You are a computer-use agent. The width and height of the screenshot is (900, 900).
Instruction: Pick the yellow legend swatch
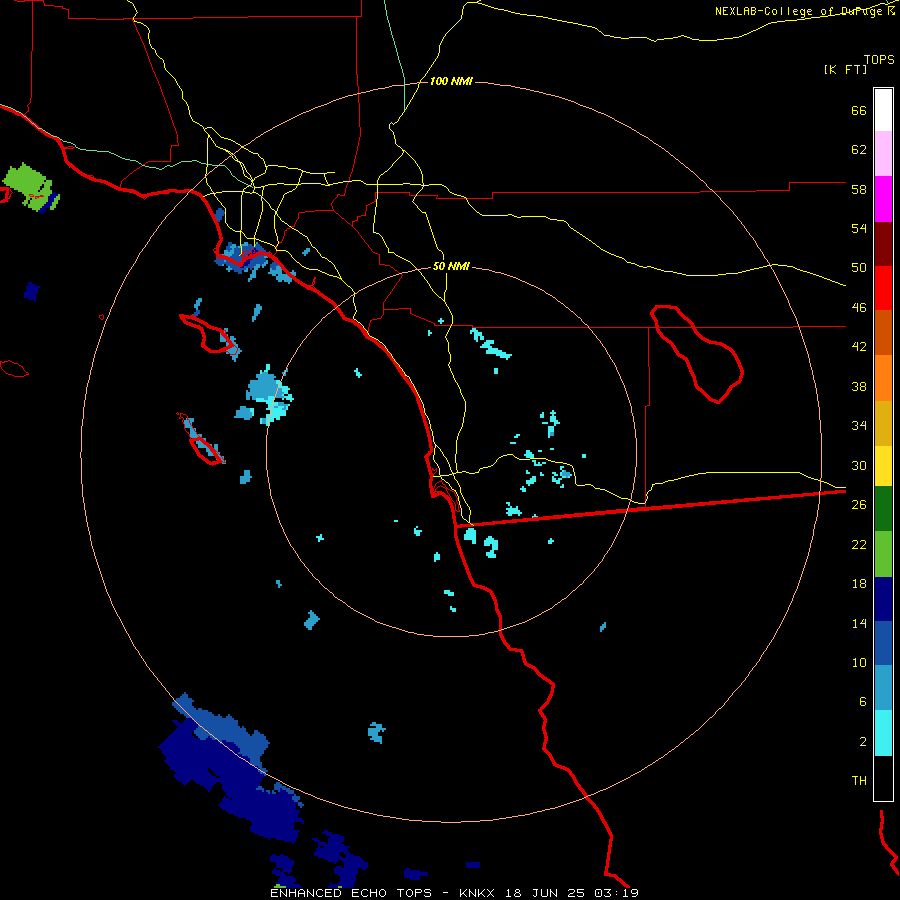coord(883,465)
